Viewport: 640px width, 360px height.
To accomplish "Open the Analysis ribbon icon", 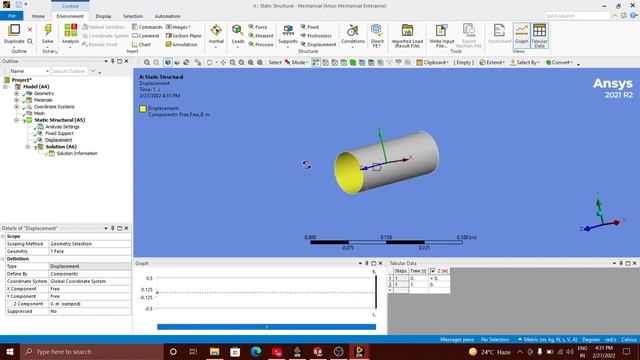I will [x=70, y=30].
